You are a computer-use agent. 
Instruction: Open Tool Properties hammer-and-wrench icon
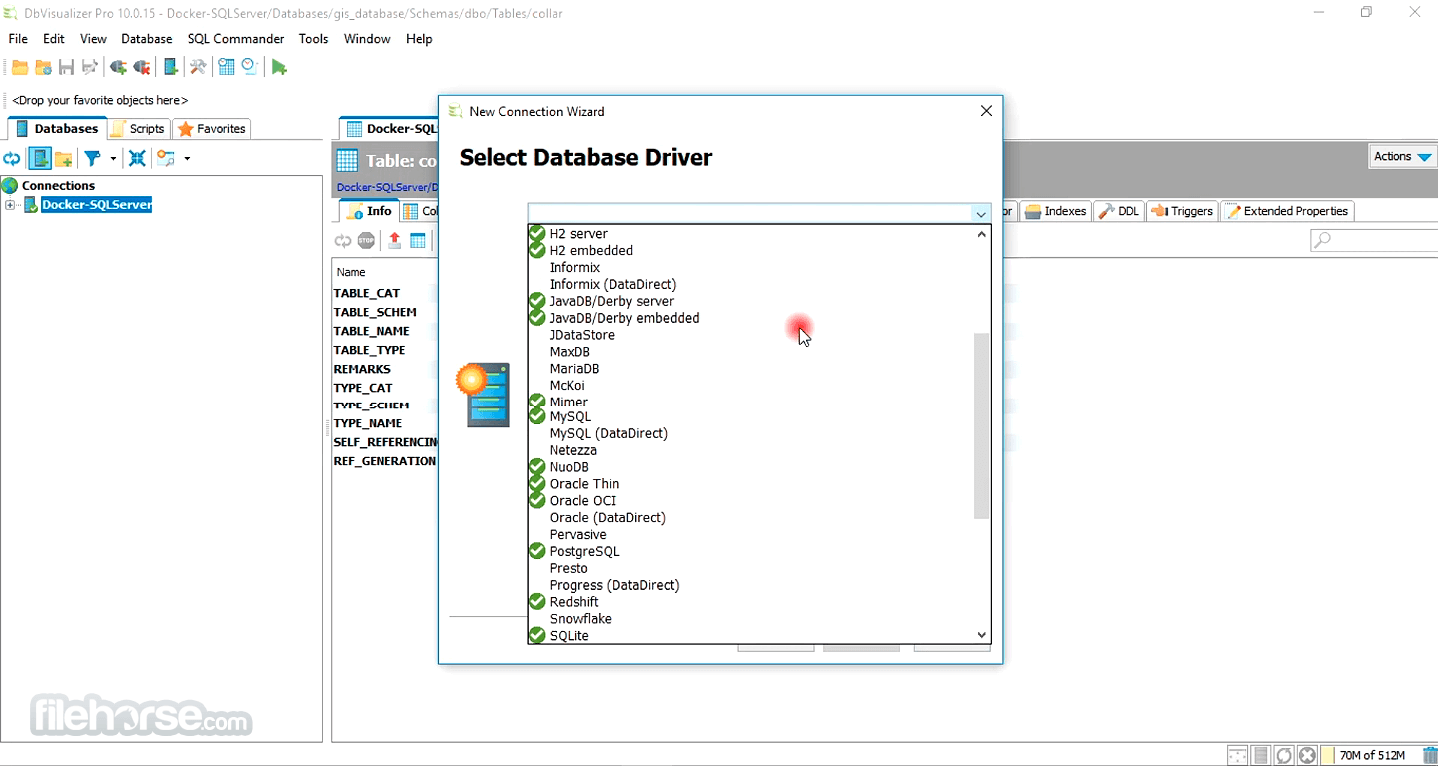click(198, 67)
